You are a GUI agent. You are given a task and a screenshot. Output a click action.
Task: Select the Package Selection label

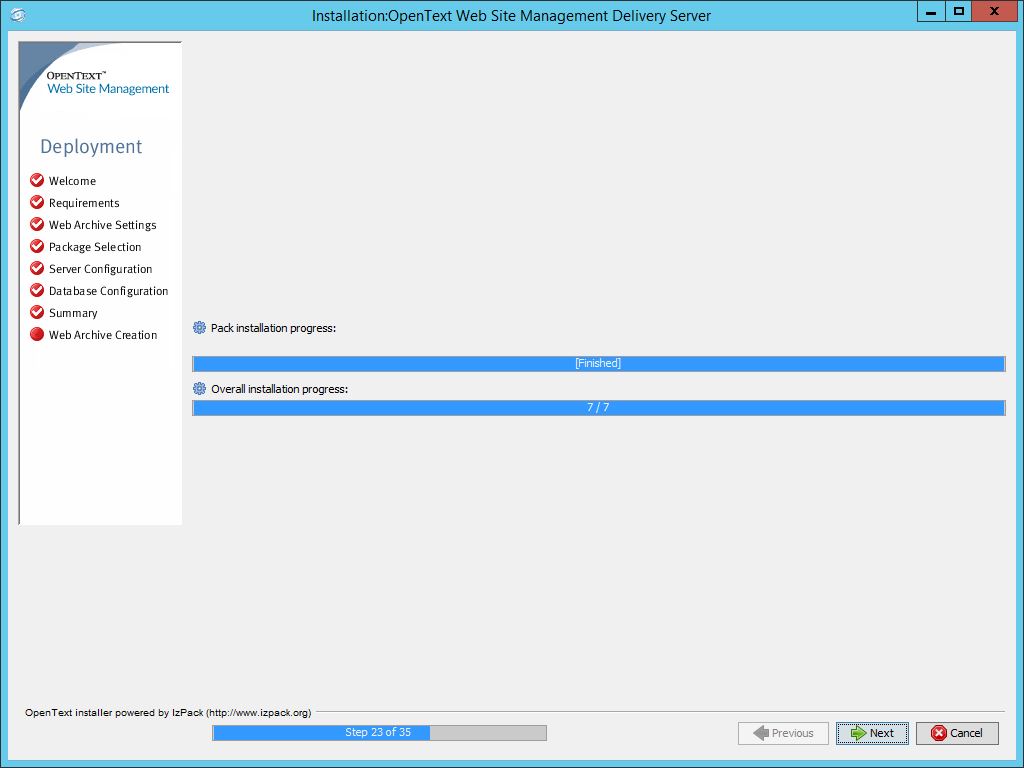(95, 247)
